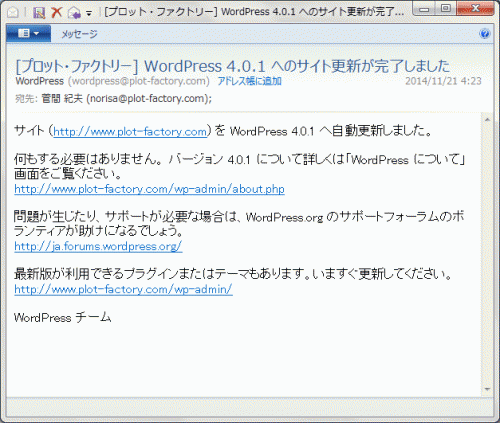Open the http://www.plot-factory.com site link
The width and height of the screenshot is (500, 423).
130,132
